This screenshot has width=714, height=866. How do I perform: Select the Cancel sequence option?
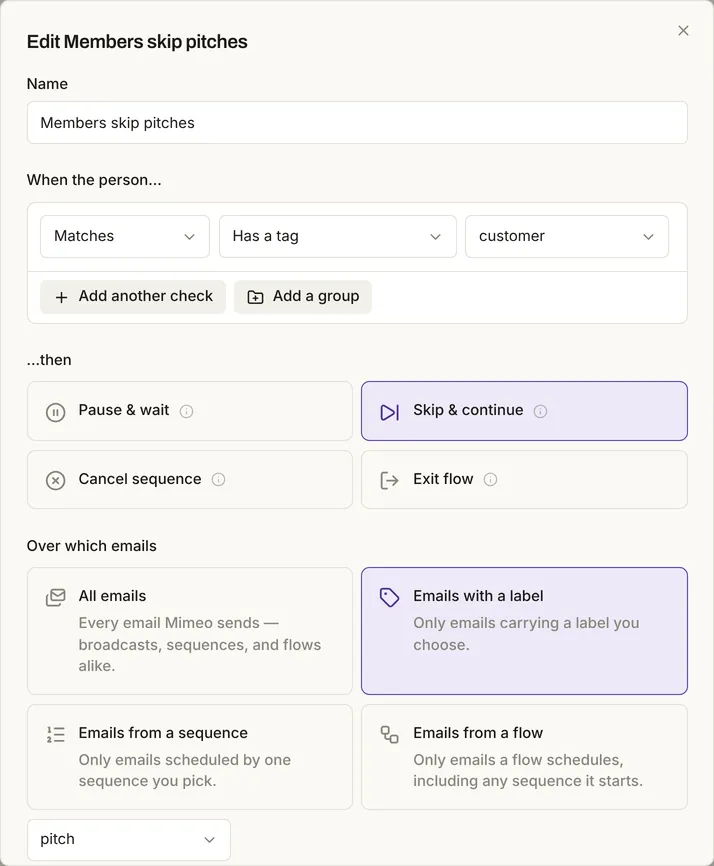(189, 479)
